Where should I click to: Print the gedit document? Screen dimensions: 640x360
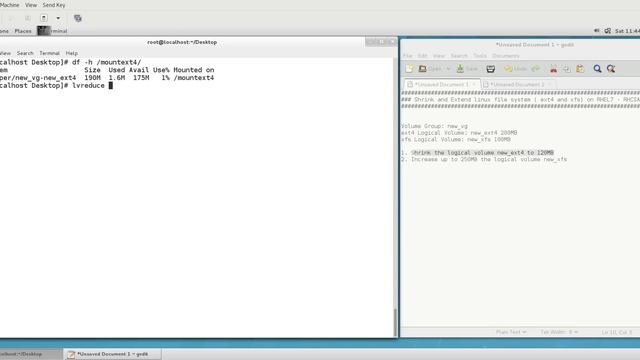[491, 69]
